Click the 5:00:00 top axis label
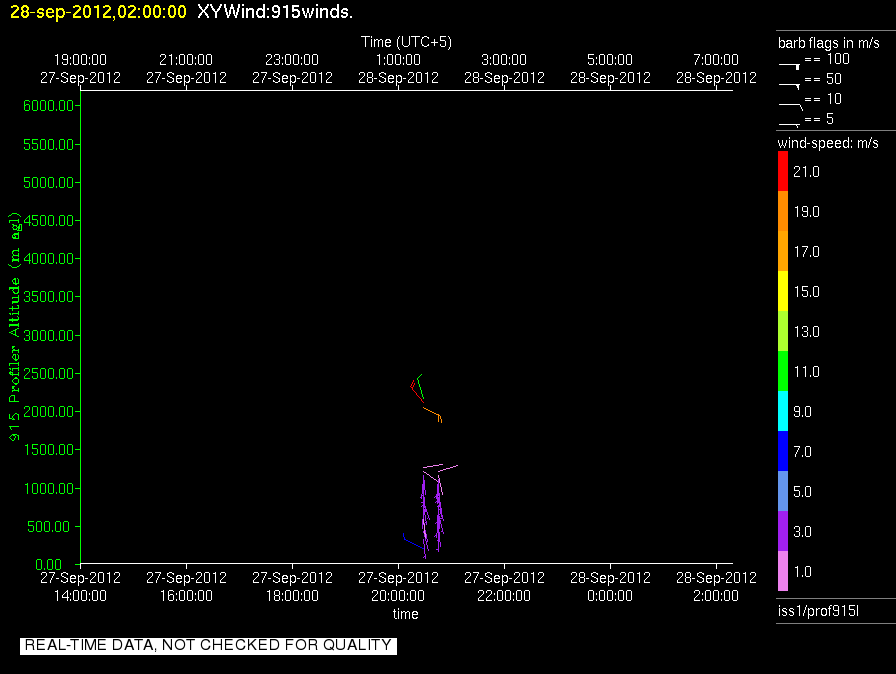896x674 pixels. [610, 59]
